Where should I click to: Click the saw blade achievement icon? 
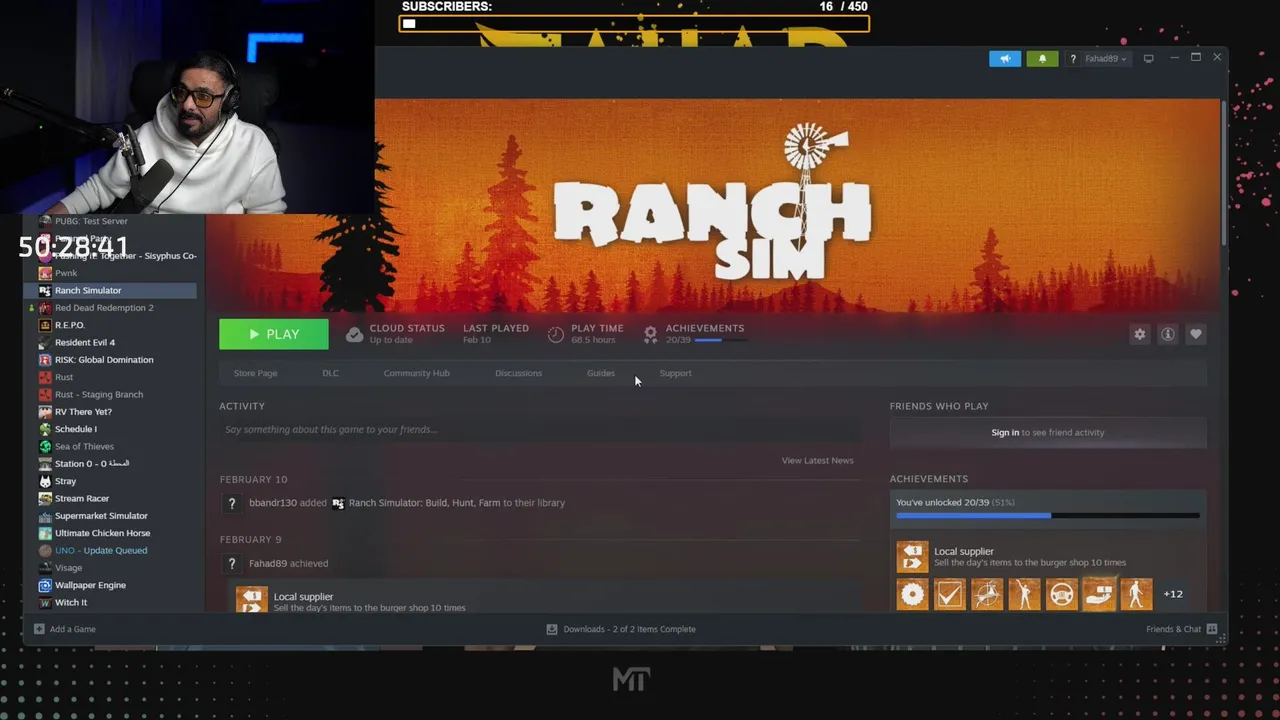(x=912, y=594)
